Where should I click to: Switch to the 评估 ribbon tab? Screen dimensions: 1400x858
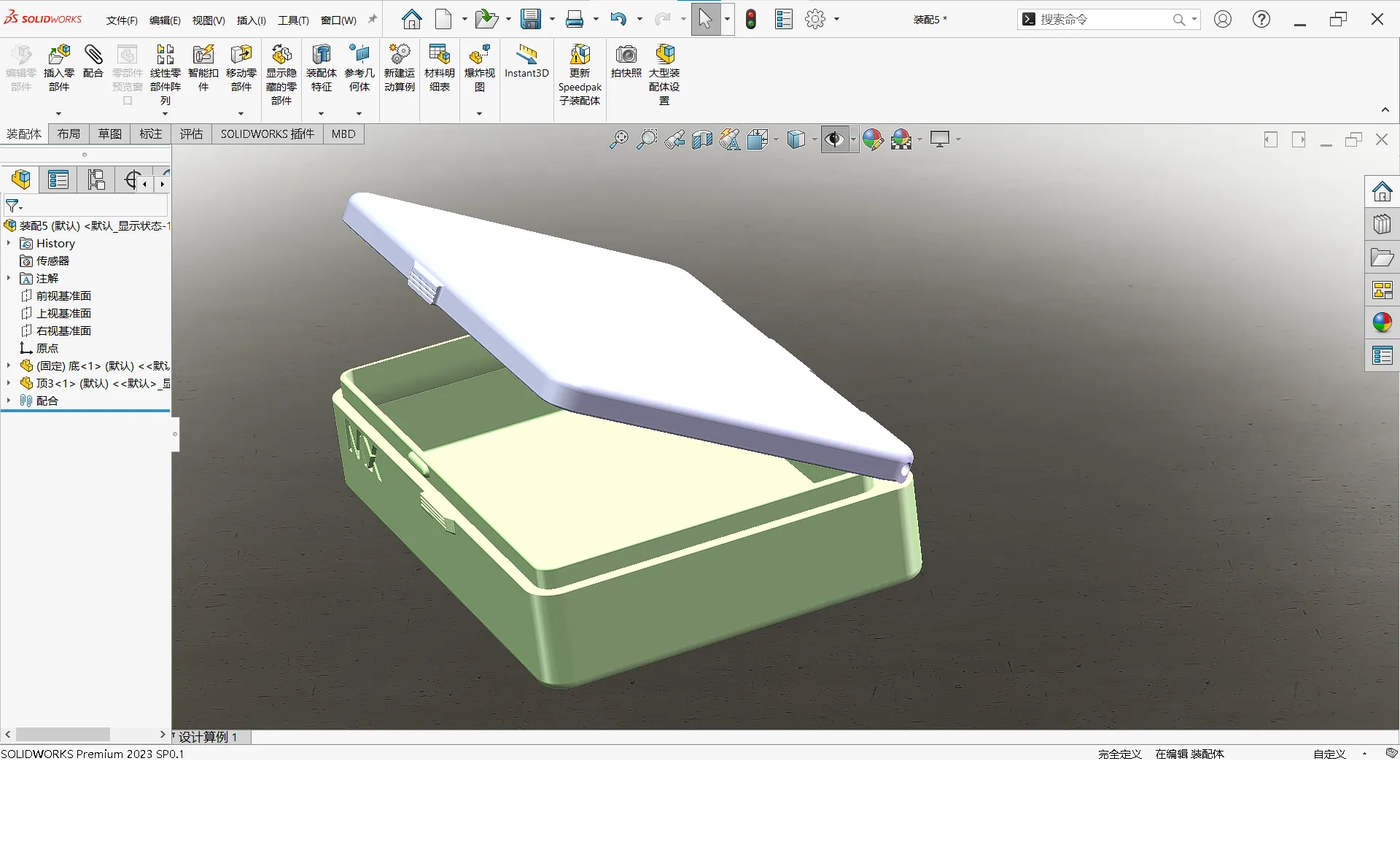[x=191, y=134]
